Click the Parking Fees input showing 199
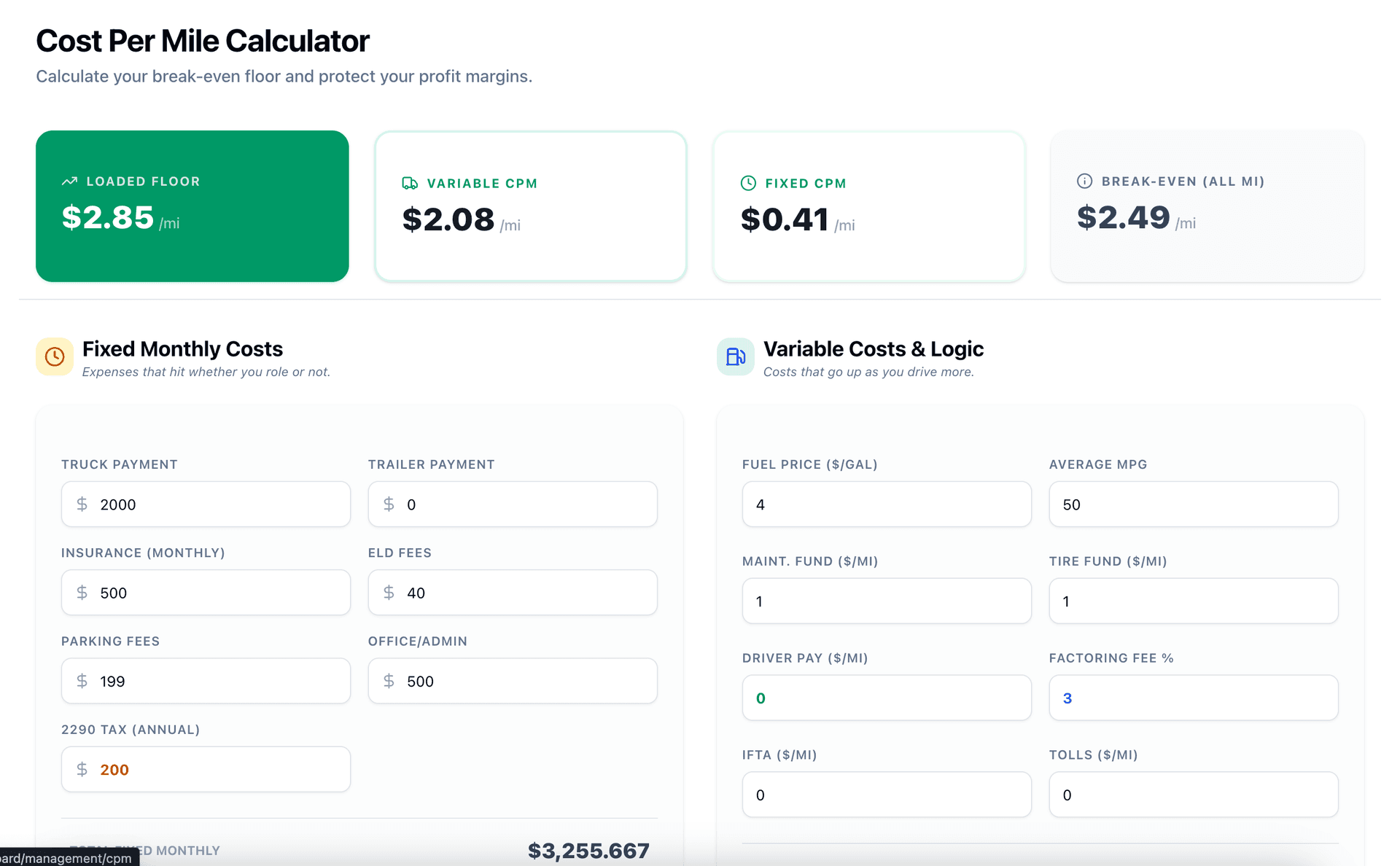The height and width of the screenshot is (866, 1400). tap(206, 681)
